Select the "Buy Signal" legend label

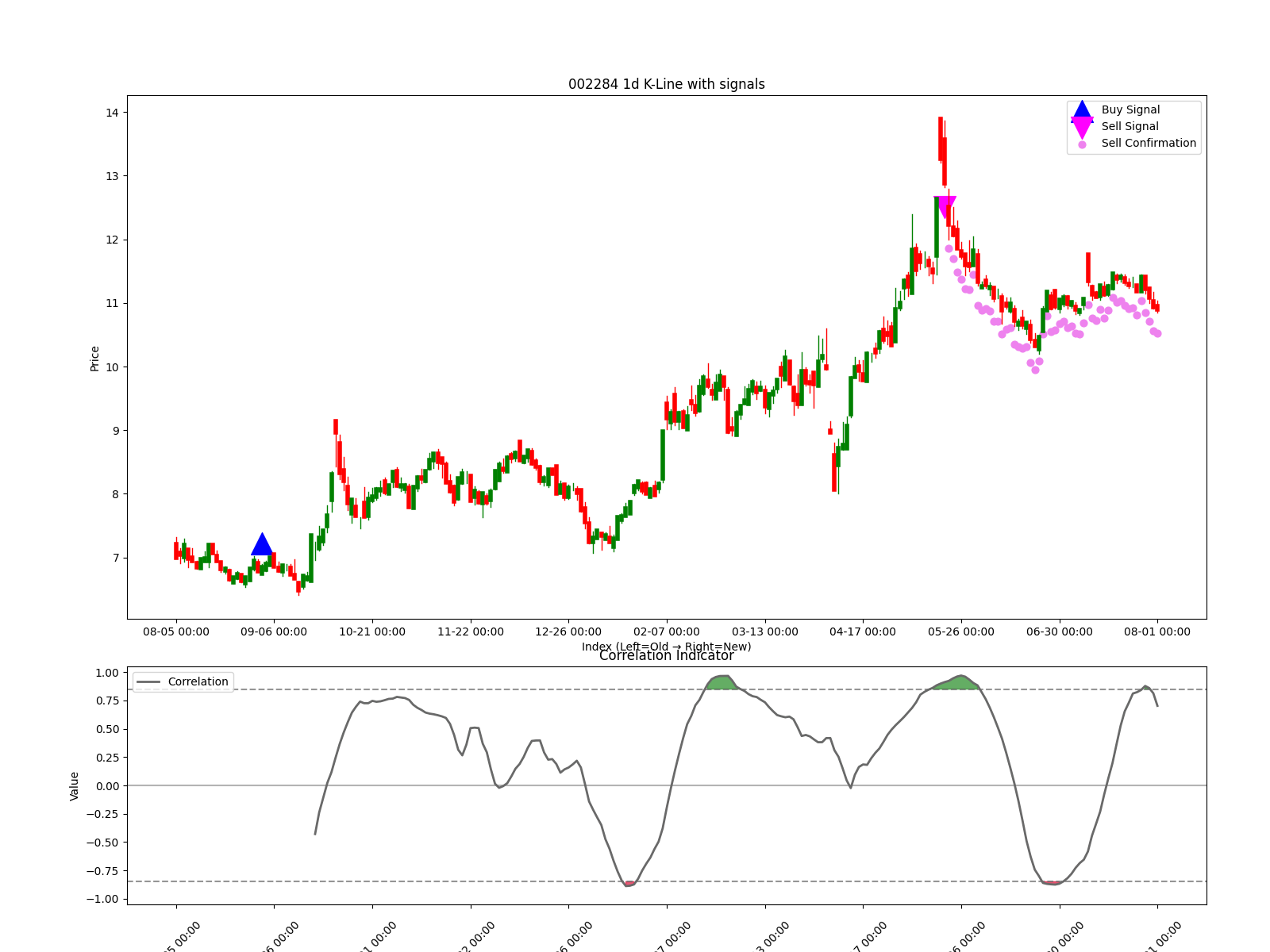[1130, 109]
